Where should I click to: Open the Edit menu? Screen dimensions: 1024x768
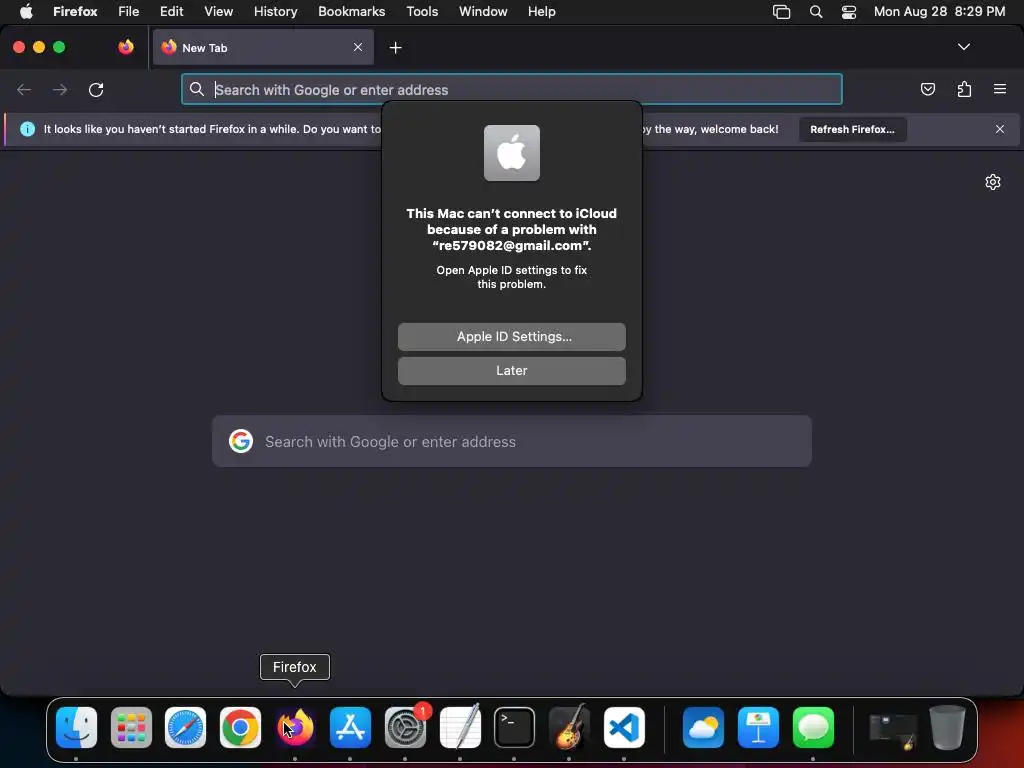(x=172, y=11)
